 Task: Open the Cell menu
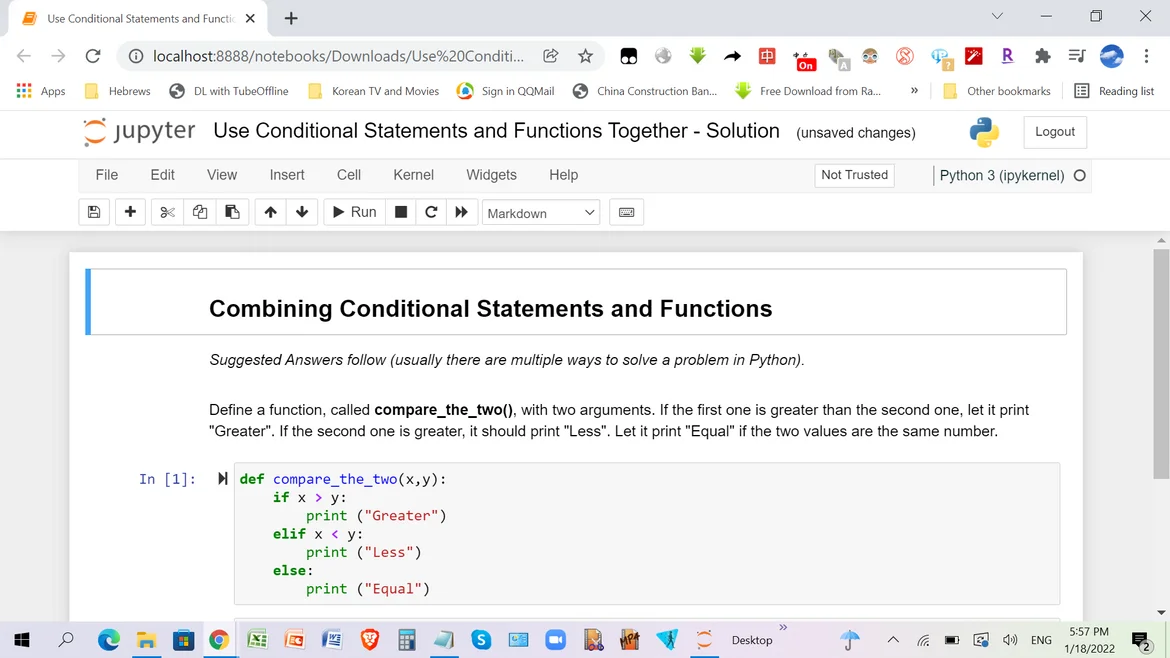(349, 175)
